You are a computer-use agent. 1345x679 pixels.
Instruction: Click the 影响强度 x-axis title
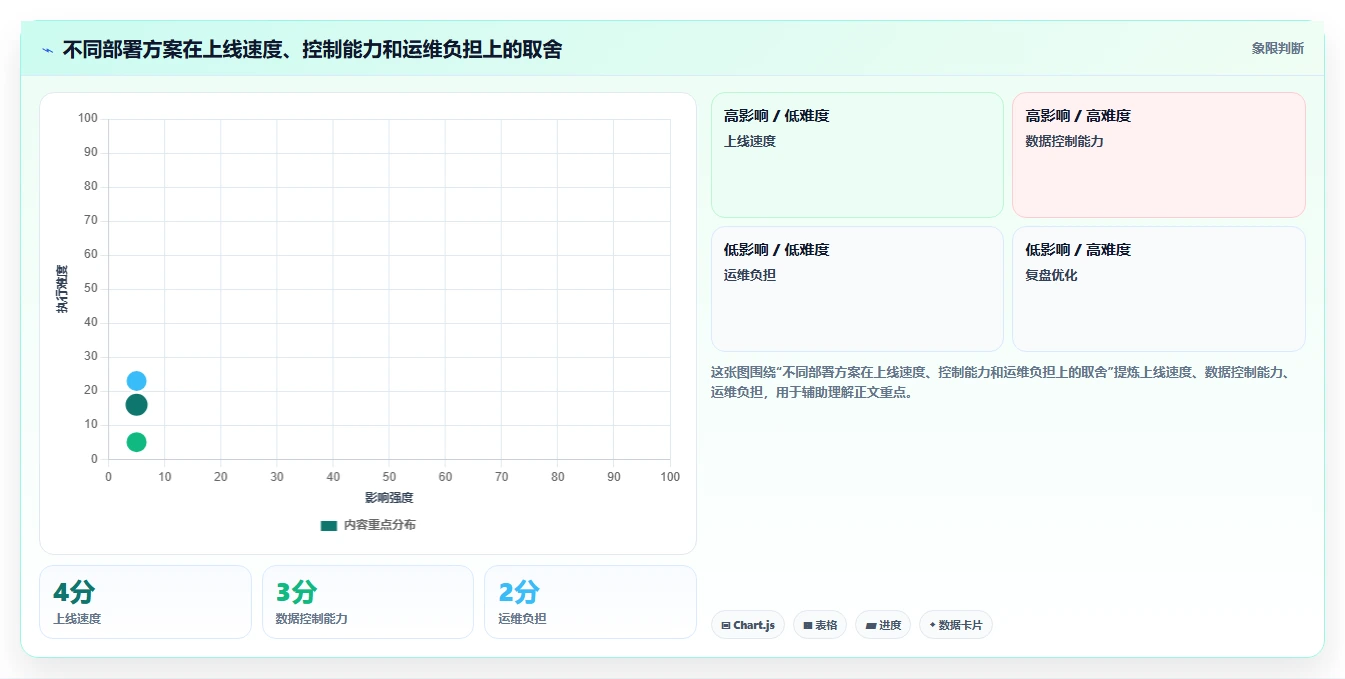(389, 498)
